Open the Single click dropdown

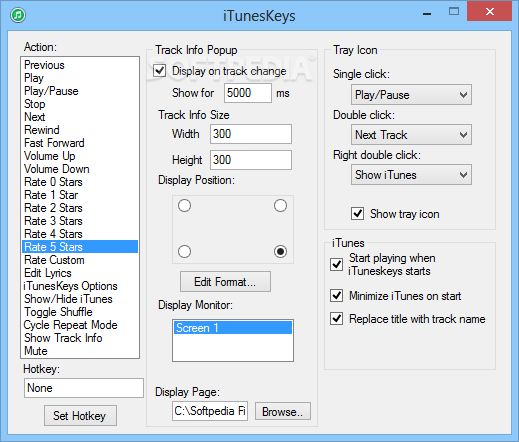(411, 95)
